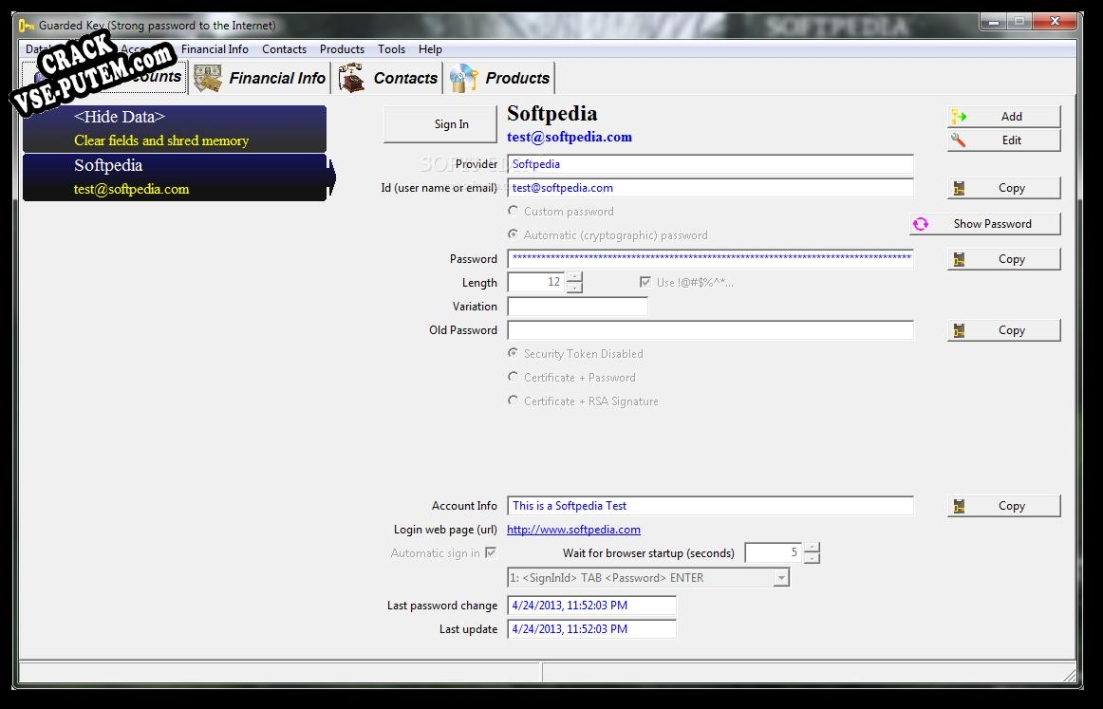Select Certificate + RSA Signature option

(514, 401)
